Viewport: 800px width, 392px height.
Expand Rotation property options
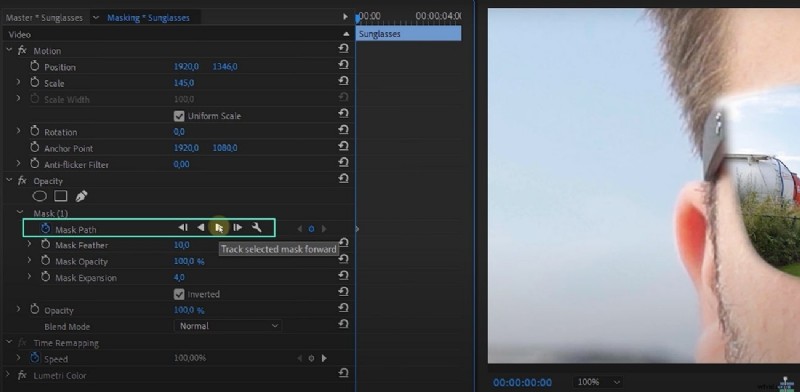[19, 131]
